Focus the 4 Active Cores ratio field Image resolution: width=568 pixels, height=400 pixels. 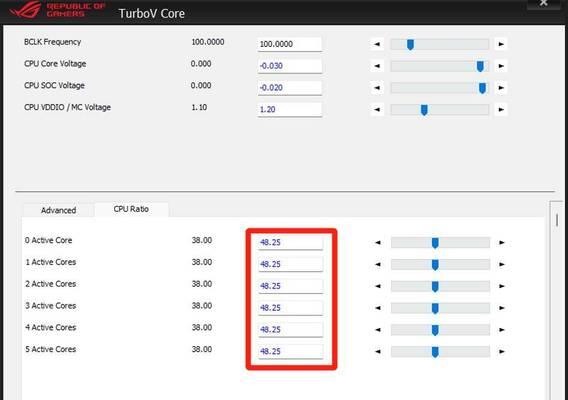[x=290, y=329]
